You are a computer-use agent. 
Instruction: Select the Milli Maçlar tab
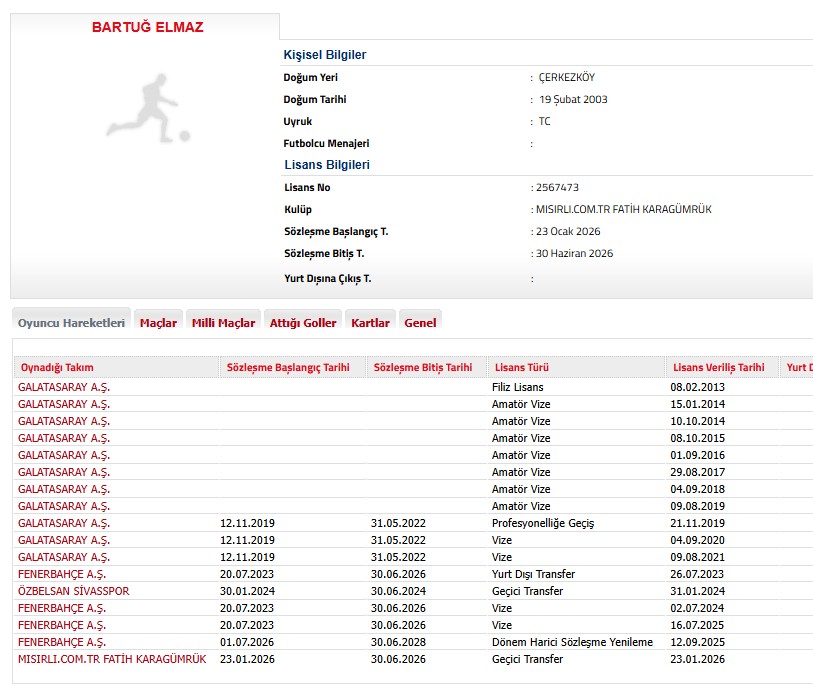[223, 323]
